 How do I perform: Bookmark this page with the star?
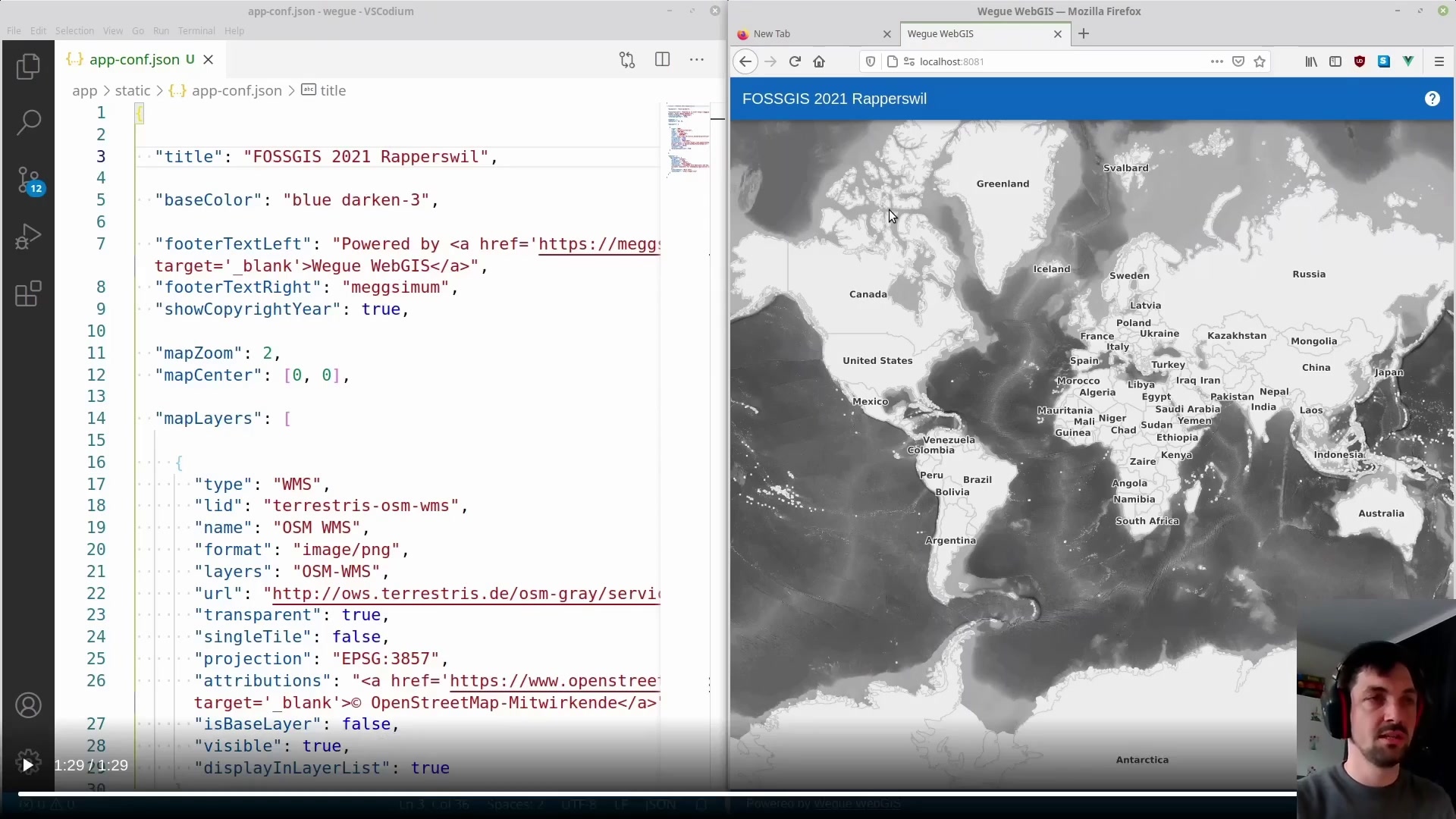click(1260, 61)
